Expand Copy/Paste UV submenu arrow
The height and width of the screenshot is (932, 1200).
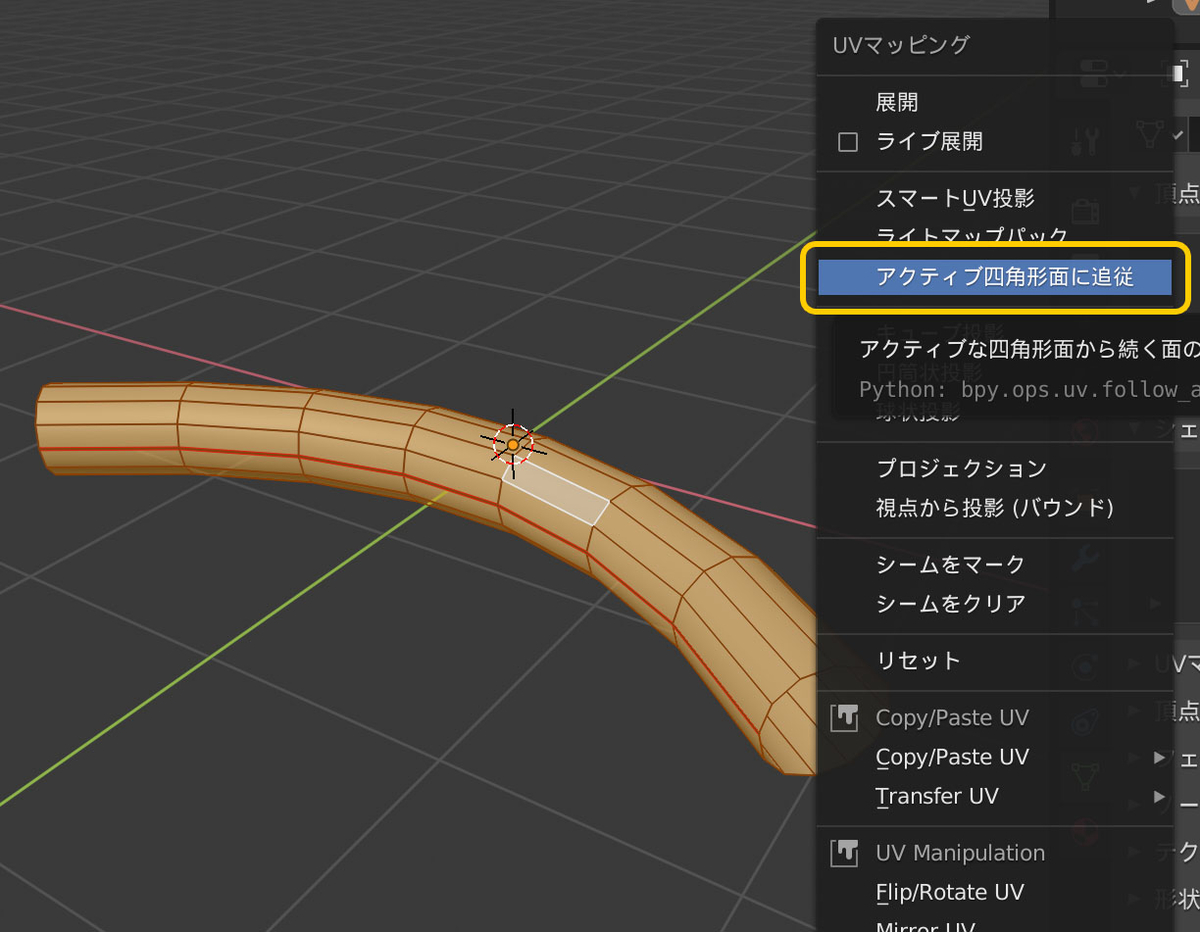pyautogui.click(x=1159, y=757)
